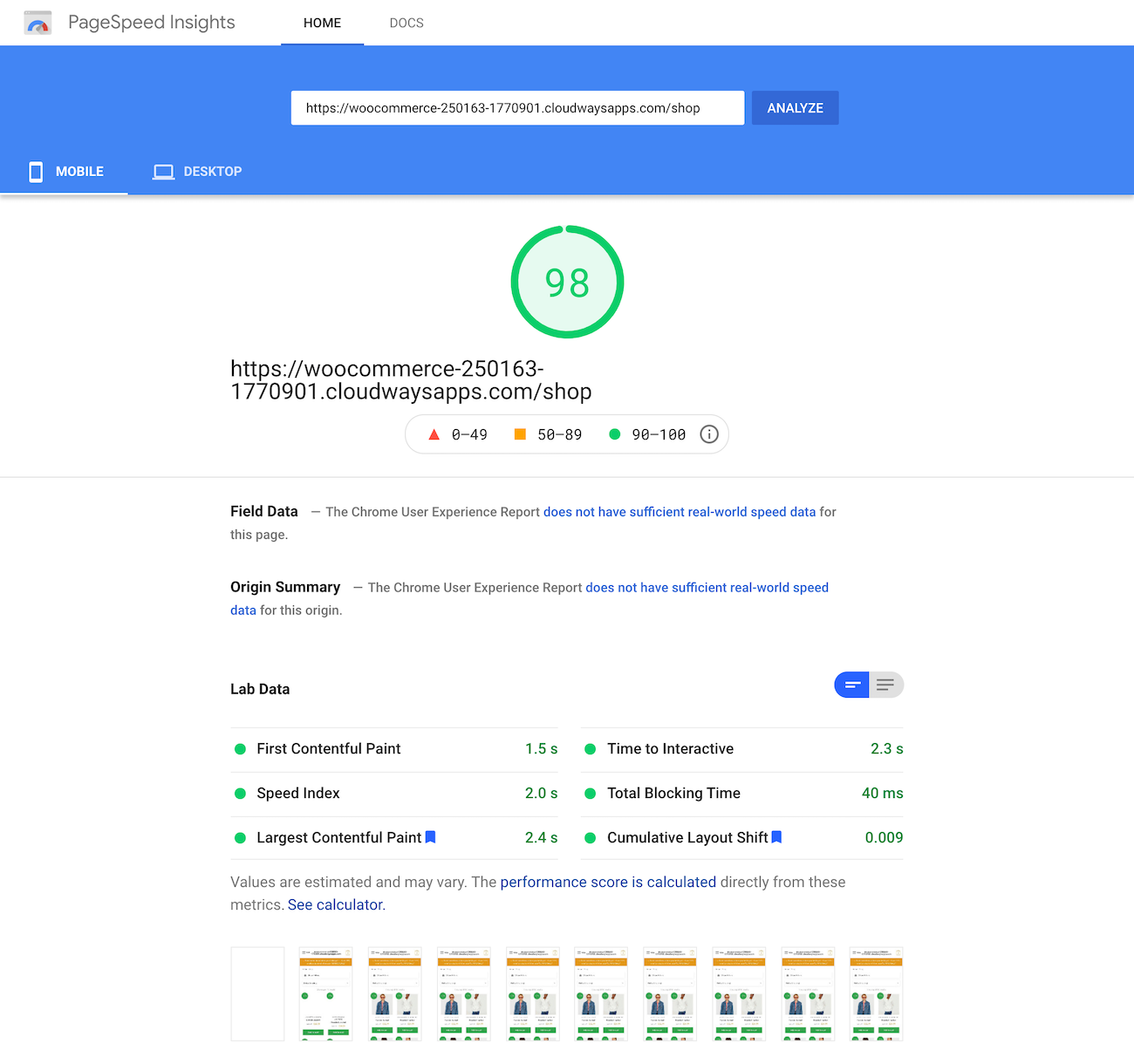Screen dimensions: 1134x1064
Task: Click the 98 performance score gauge
Action: tap(567, 282)
